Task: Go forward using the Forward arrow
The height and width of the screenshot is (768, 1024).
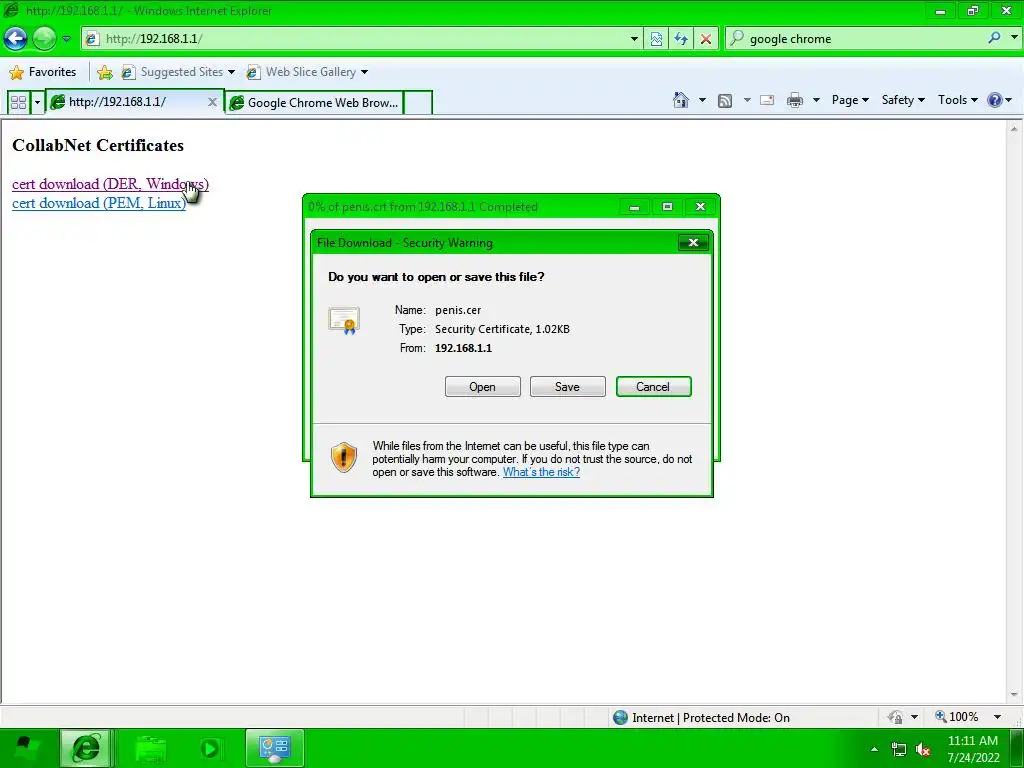Action: click(44, 39)
